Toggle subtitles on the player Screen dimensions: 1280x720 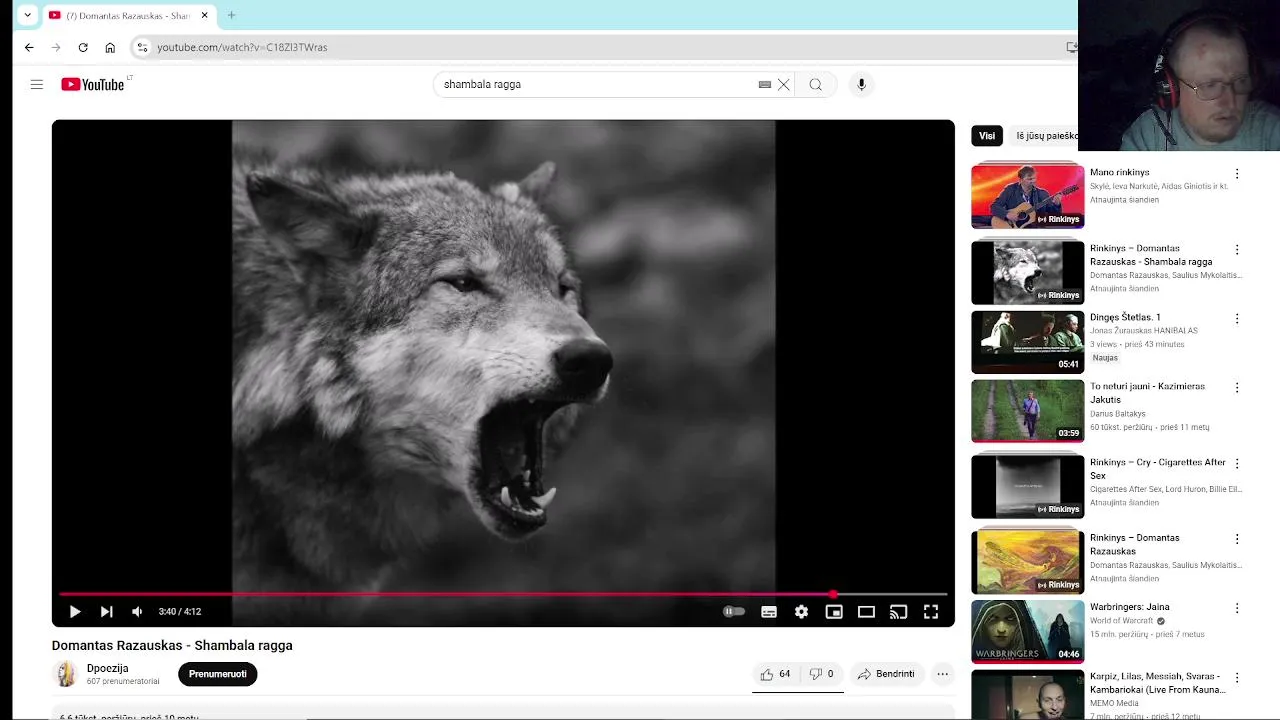pos(769,612)
